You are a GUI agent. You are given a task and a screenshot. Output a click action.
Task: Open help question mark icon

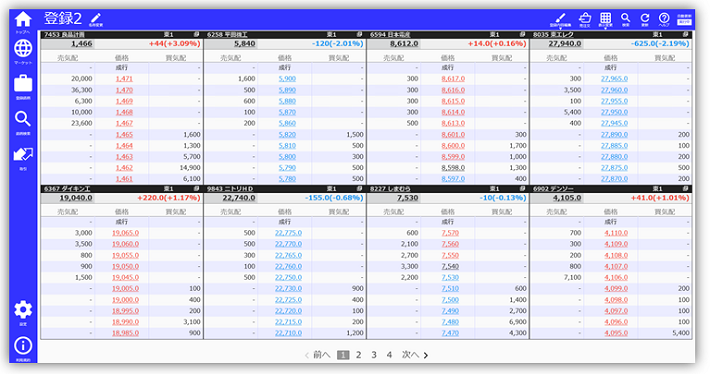pyautogui.click(x=664, y=19)
